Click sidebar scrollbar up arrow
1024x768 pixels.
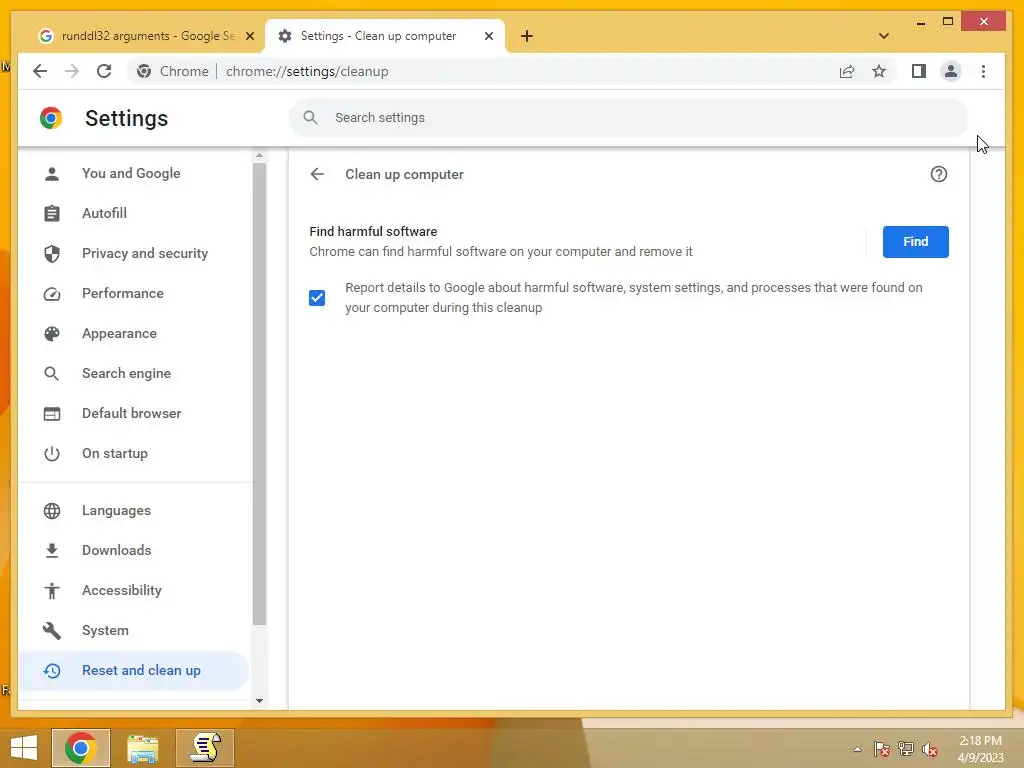(x=259, y=156)
